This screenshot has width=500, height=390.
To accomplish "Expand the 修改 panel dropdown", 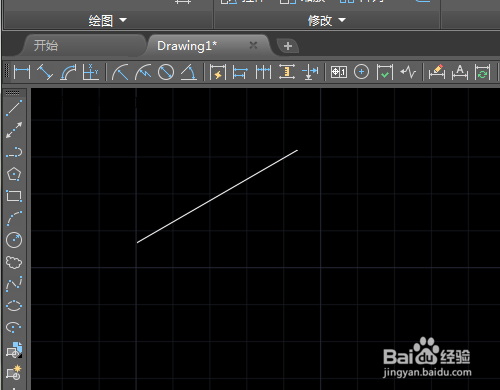I will tap(342, 20).
